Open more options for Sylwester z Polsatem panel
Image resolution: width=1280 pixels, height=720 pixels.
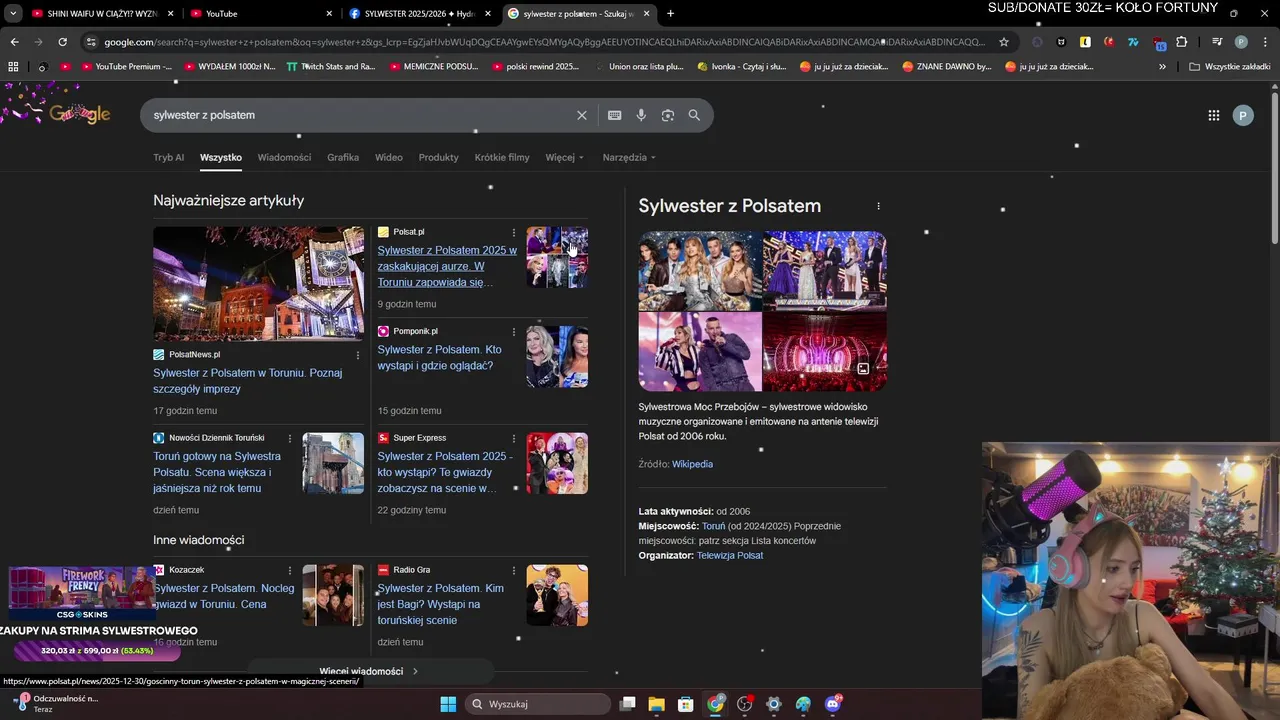tap(878, 206)
